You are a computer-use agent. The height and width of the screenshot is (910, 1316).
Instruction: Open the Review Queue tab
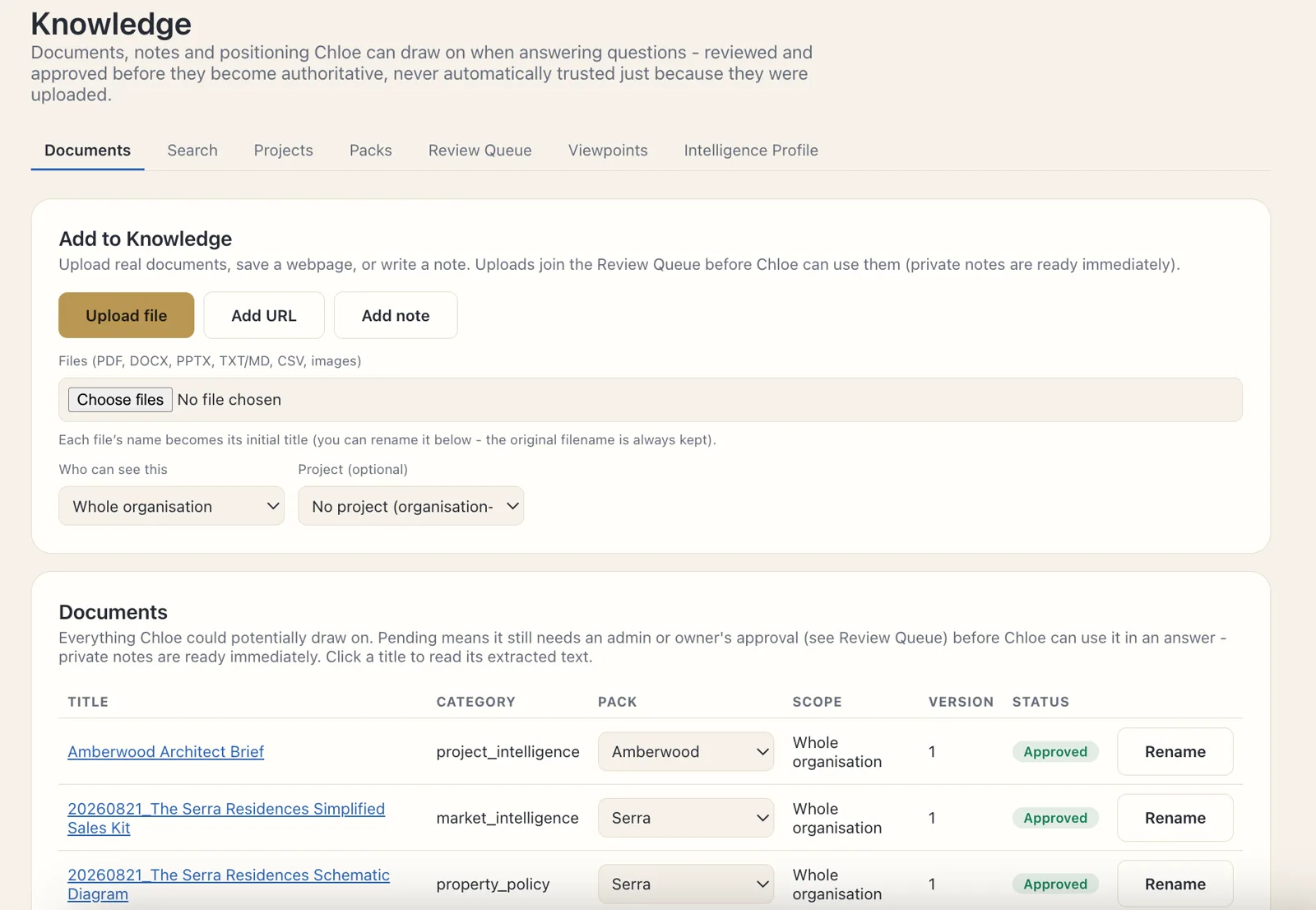coord(480,151)
